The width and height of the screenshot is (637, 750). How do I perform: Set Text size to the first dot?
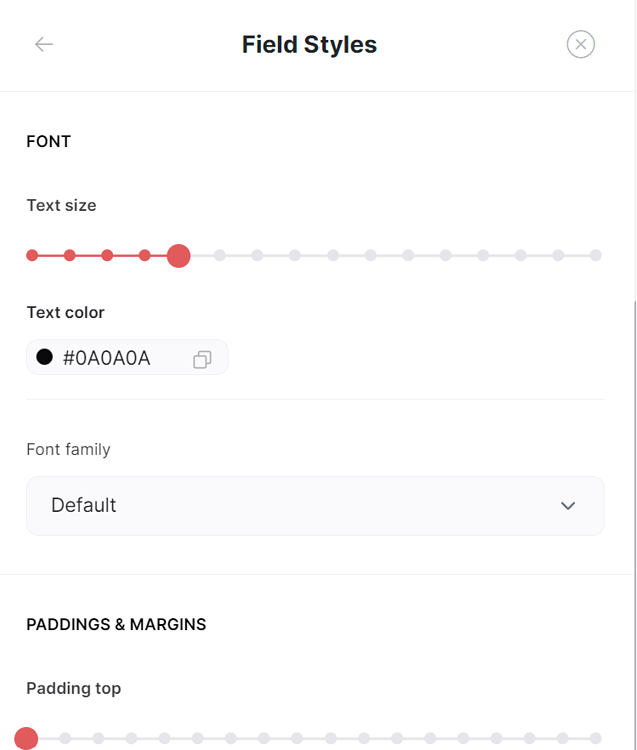pyautogui.click(x=32, y=255)
